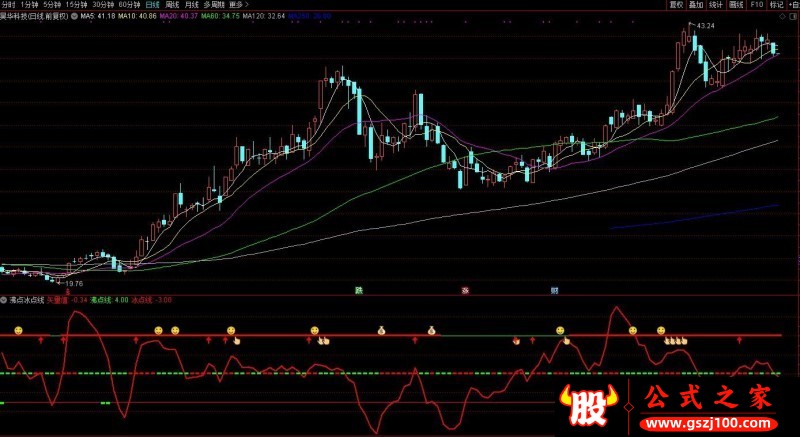Switch to the 周线 weekly chart tab
This screenshot has height=437, width=800.
coord(173,5)
